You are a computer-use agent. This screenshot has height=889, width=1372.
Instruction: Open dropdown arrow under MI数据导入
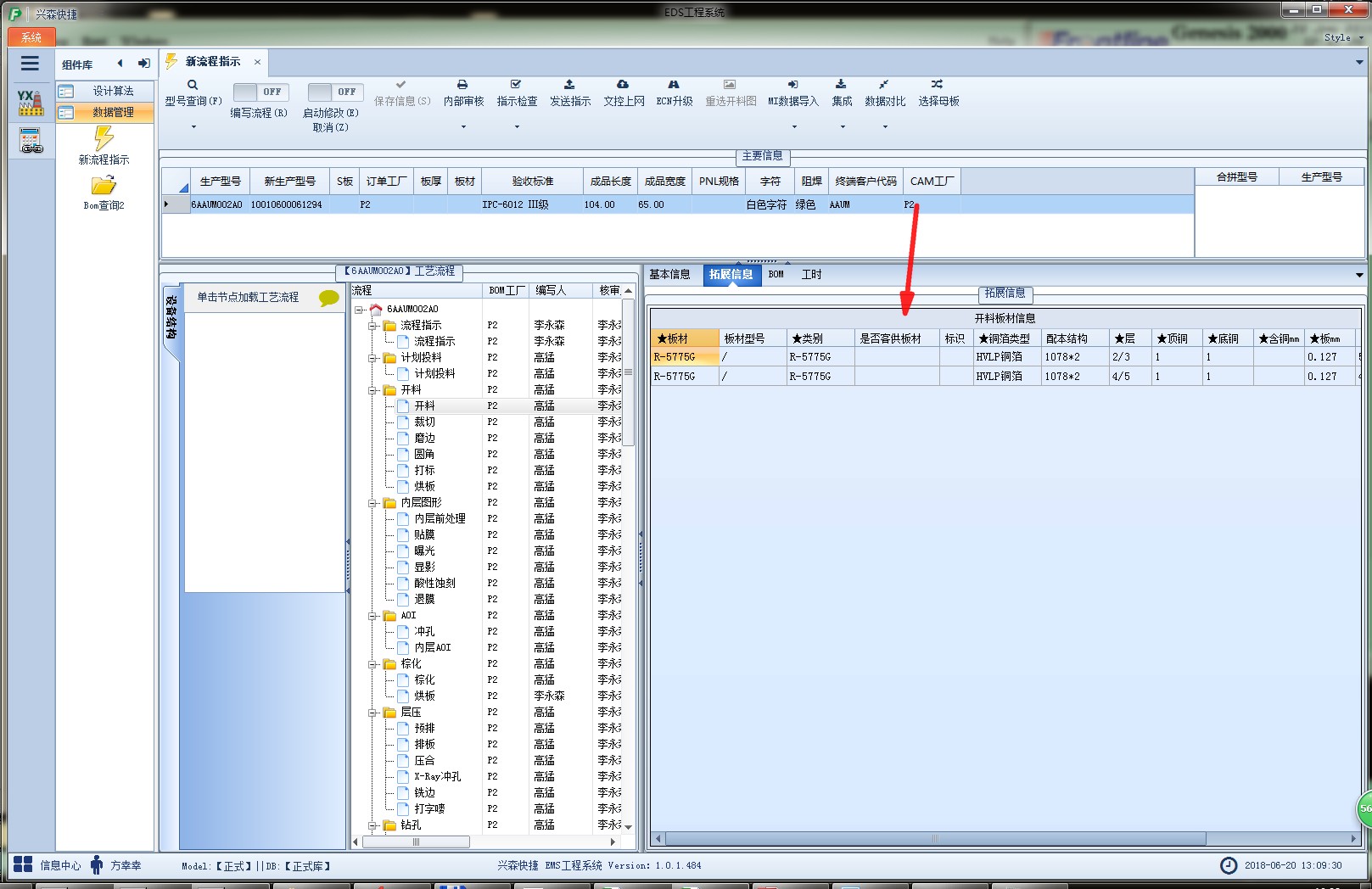(794, 127)
